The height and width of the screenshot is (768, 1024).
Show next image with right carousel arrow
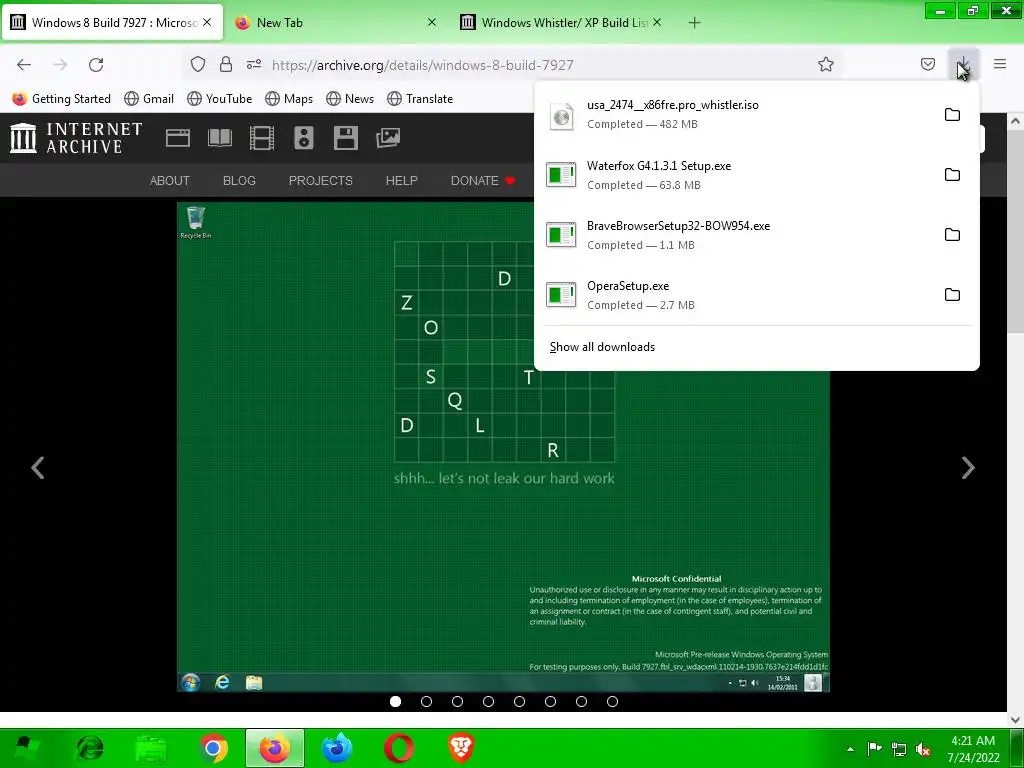click(x=968, y=468)
